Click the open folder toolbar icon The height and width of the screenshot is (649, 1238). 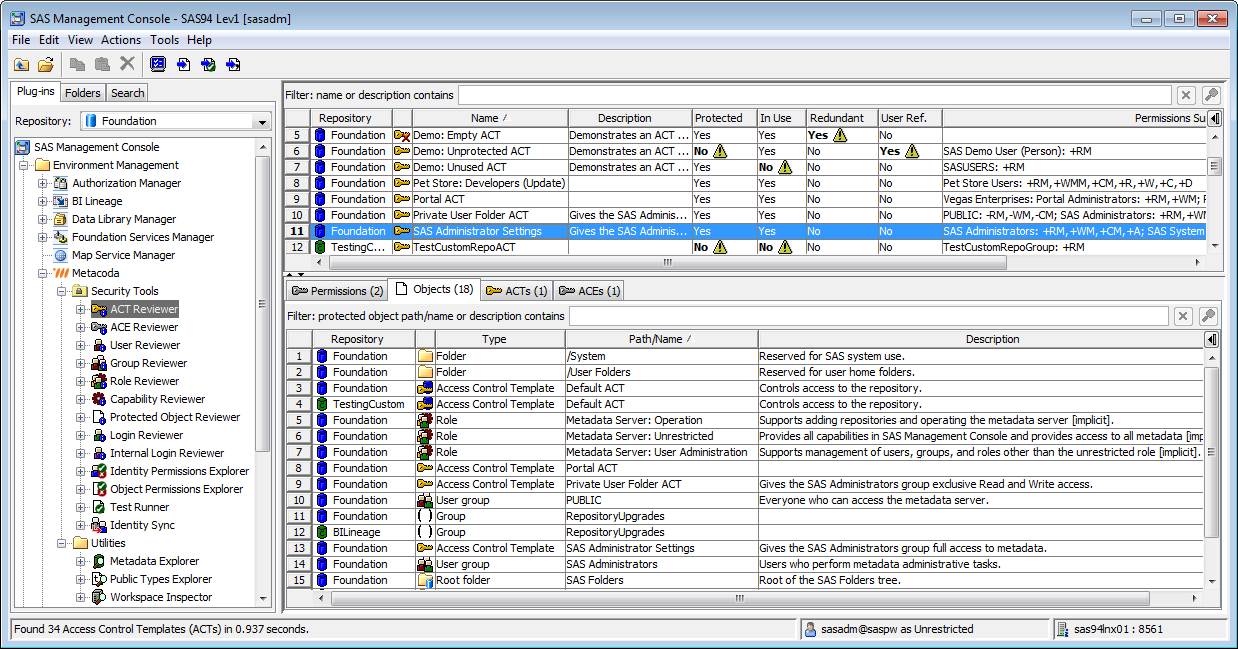point(46,64)
